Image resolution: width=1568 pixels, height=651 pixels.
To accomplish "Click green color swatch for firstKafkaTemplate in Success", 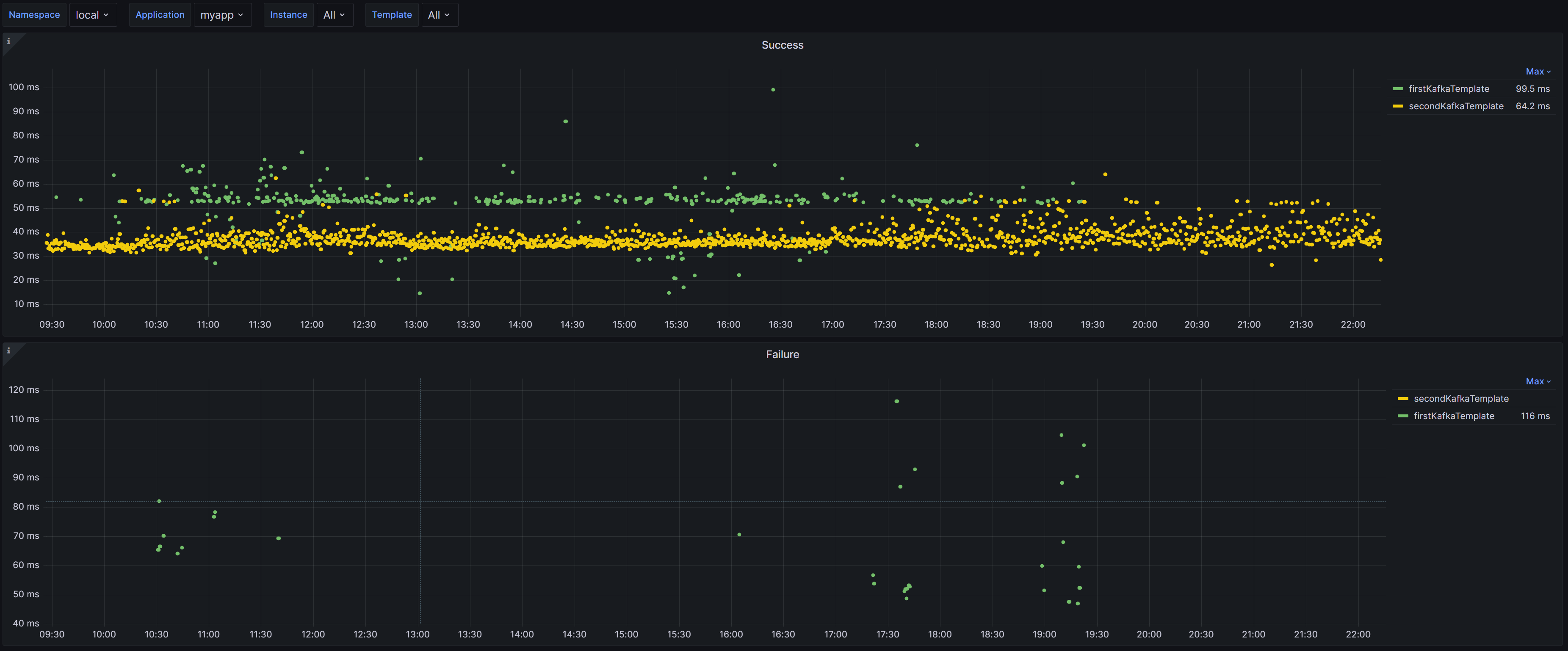I will (x=1397, y=89).
